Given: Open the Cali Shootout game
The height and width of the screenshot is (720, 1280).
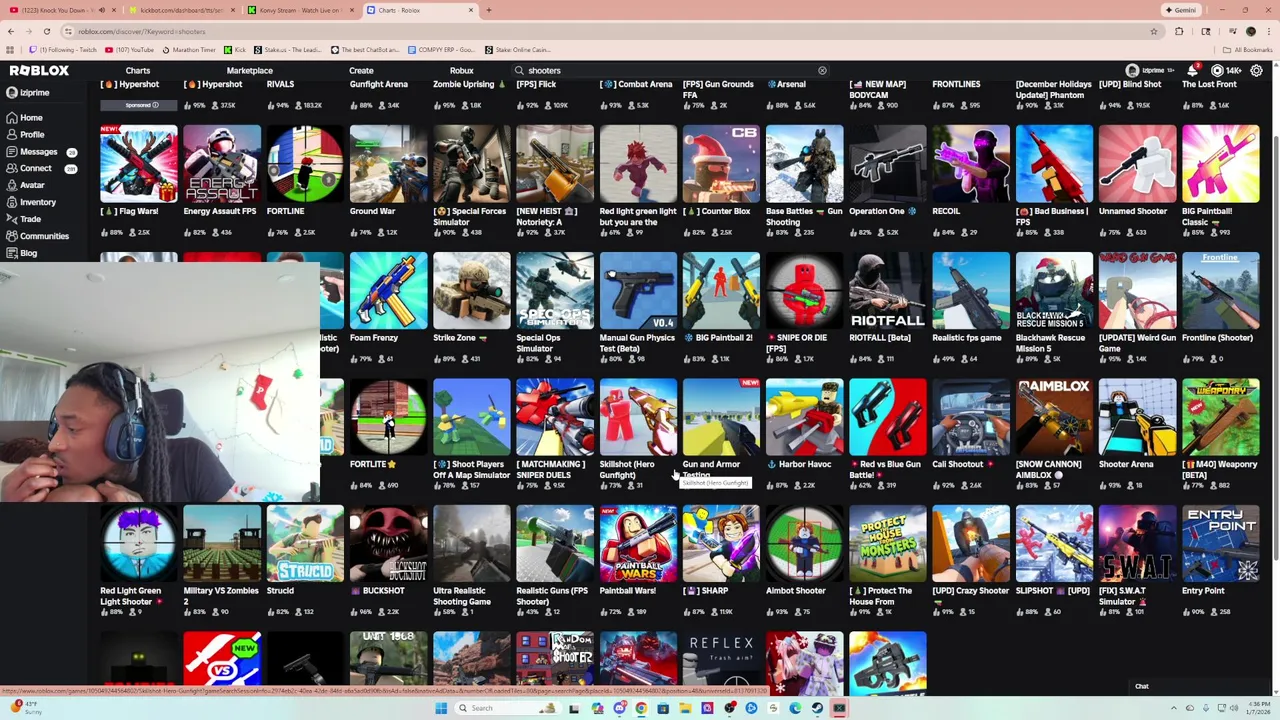Looking at the screenshot, I should click(x=970, y=417).
